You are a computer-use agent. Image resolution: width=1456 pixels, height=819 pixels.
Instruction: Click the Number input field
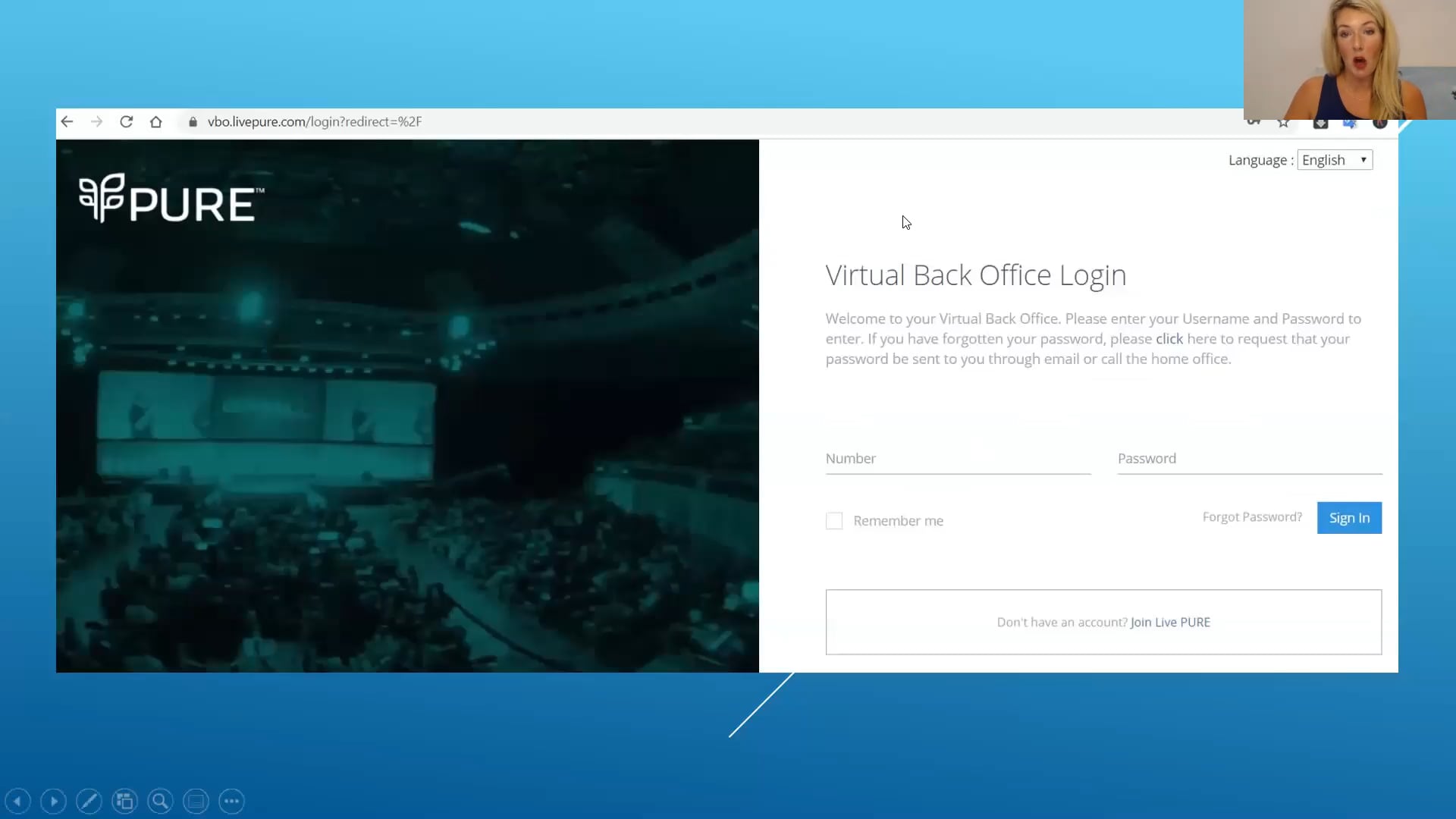point(958,459)
